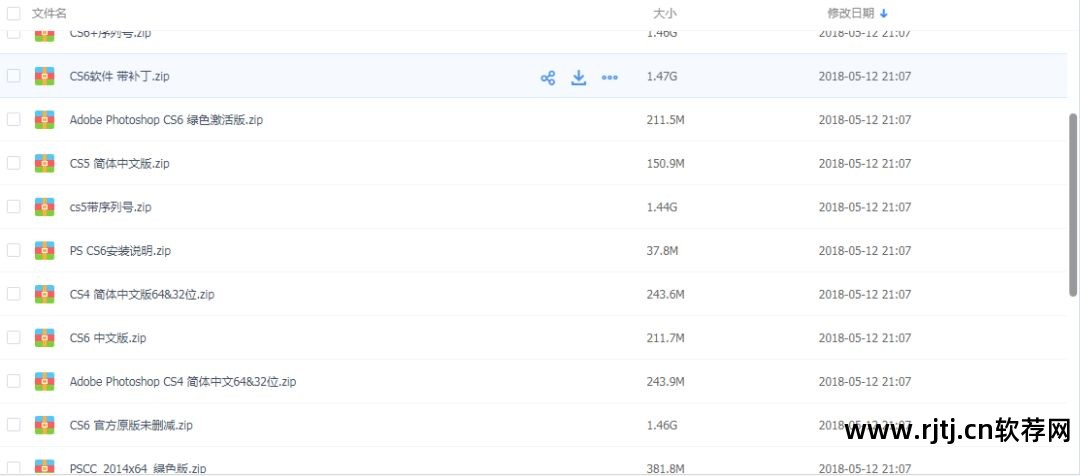This screenshot has height=476, width=1080.
Task: Click the zip icon of CS6软件 带补丁.zip
Action: pos(45,76)
